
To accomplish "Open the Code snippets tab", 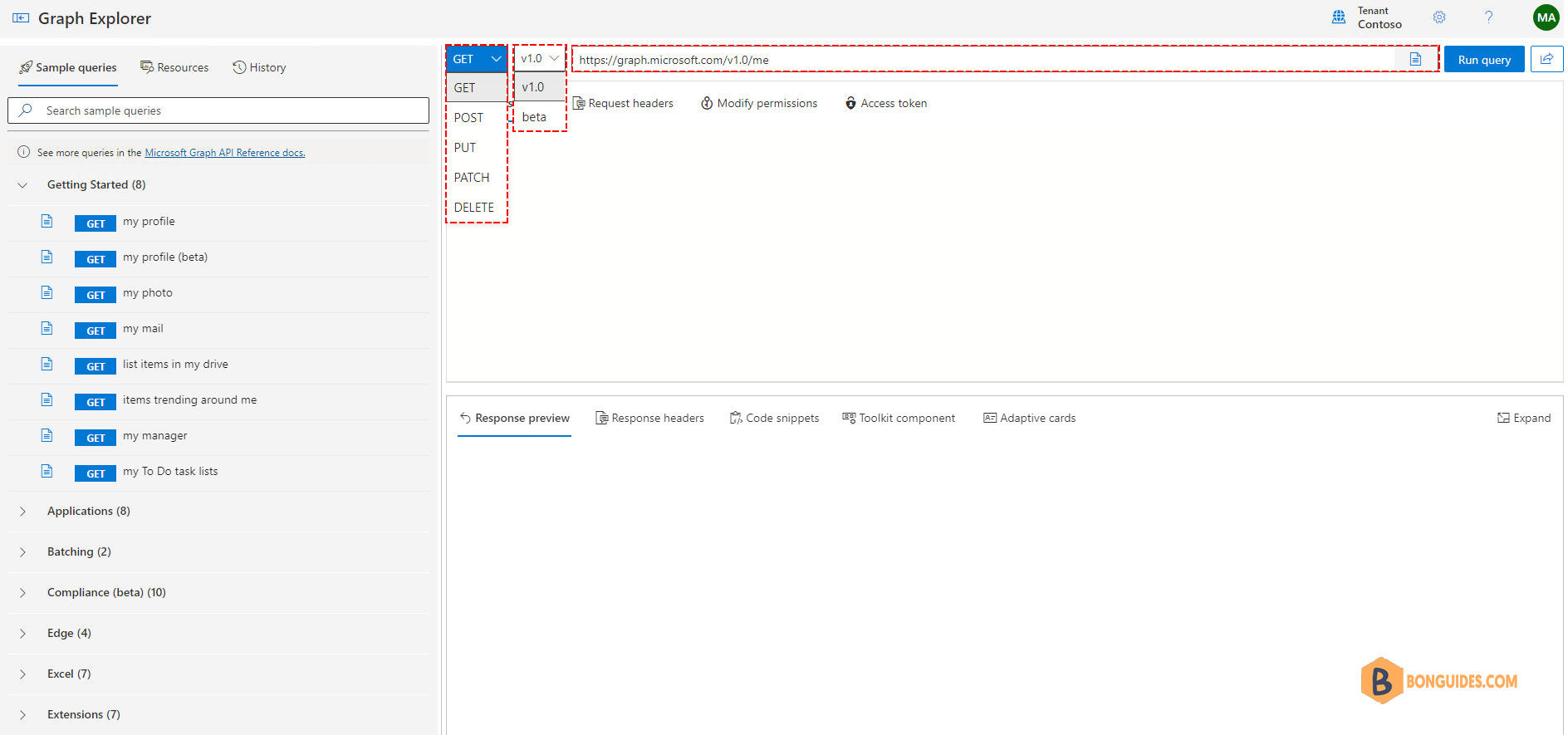I will (x=774, y=418).
